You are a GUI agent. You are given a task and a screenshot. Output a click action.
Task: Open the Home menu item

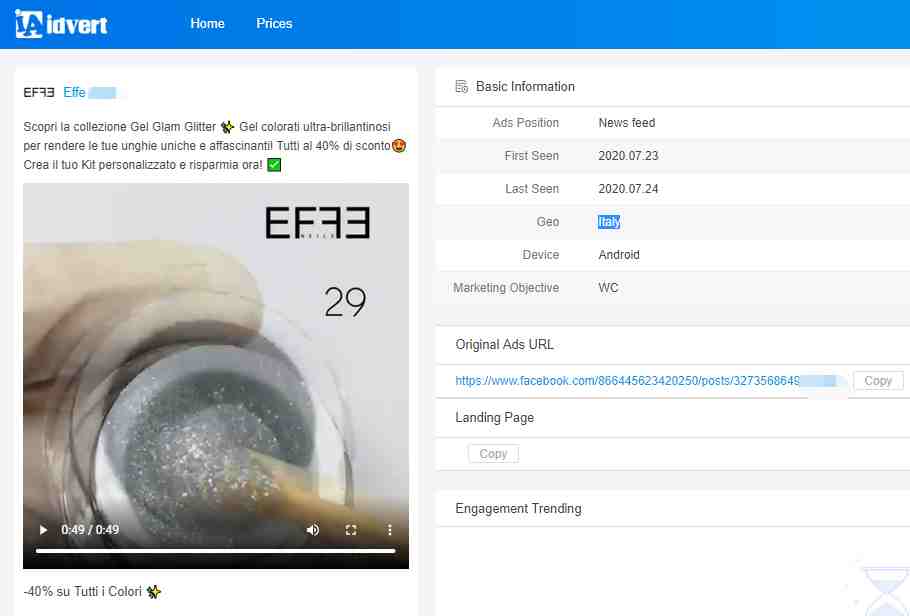[207, 24]
